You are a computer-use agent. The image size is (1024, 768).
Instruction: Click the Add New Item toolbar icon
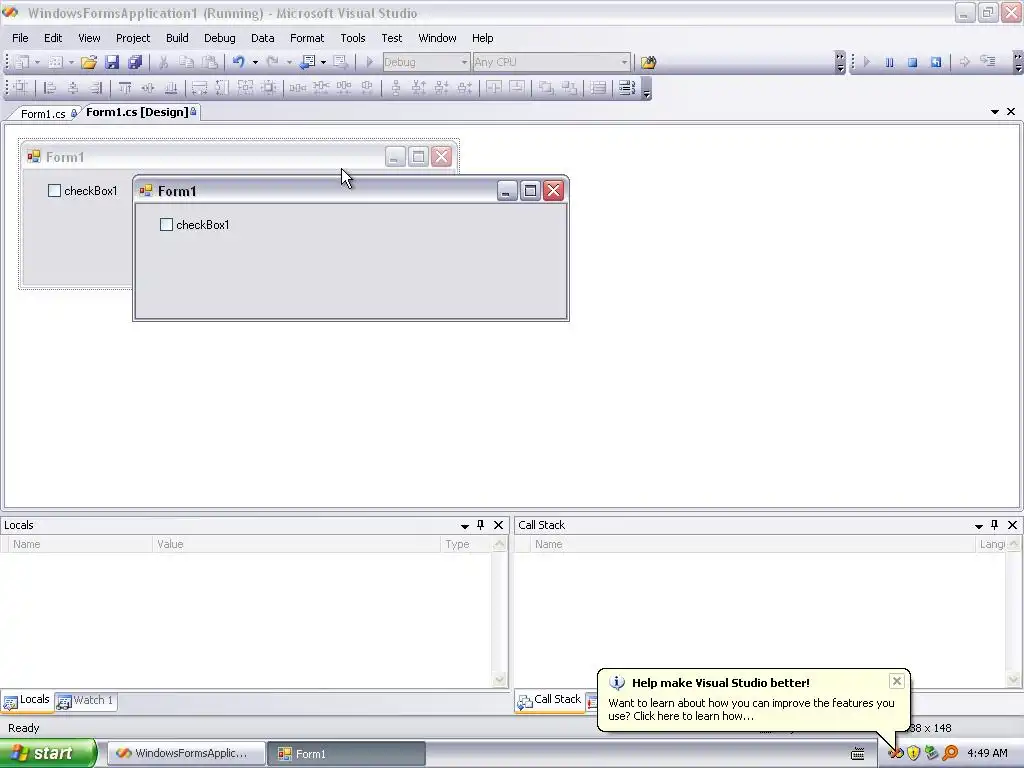(x=56, y=62)
